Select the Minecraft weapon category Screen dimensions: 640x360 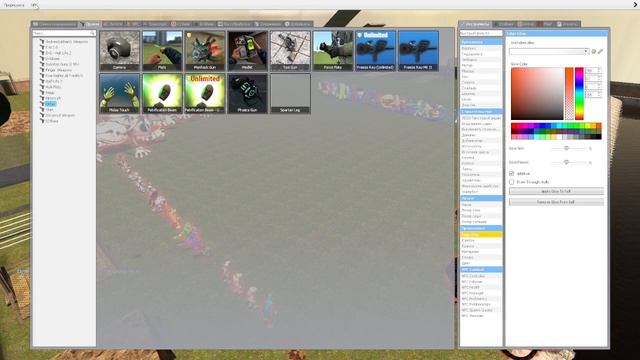(53, 98)
